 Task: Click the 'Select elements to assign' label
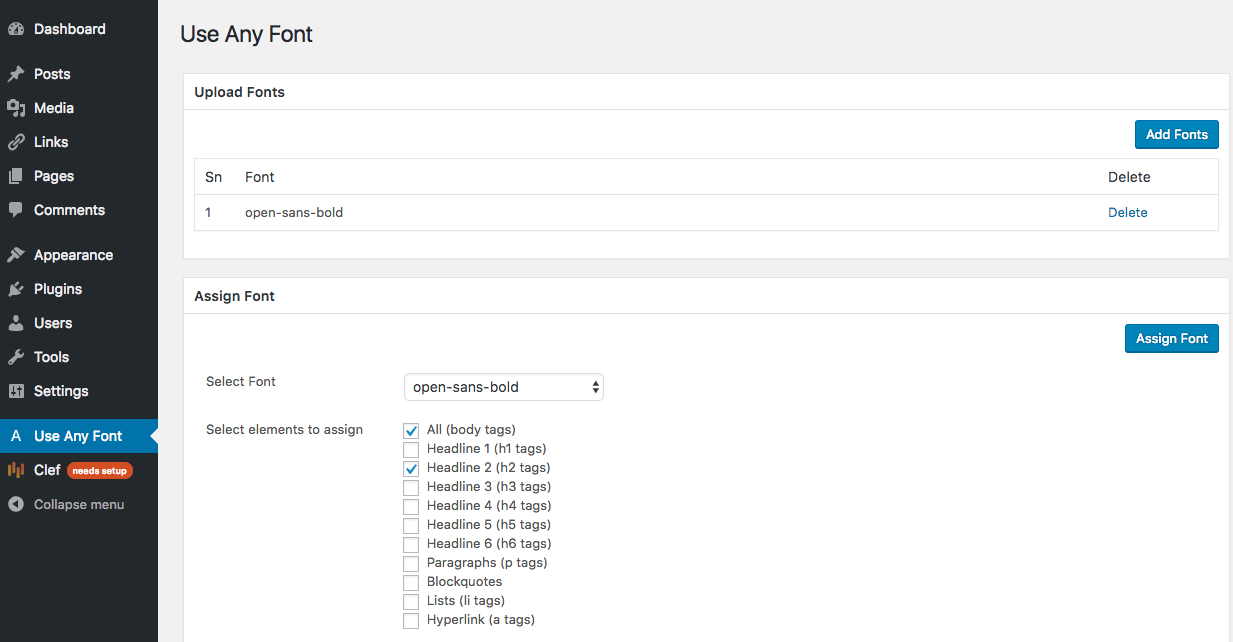tap(284, 430)
